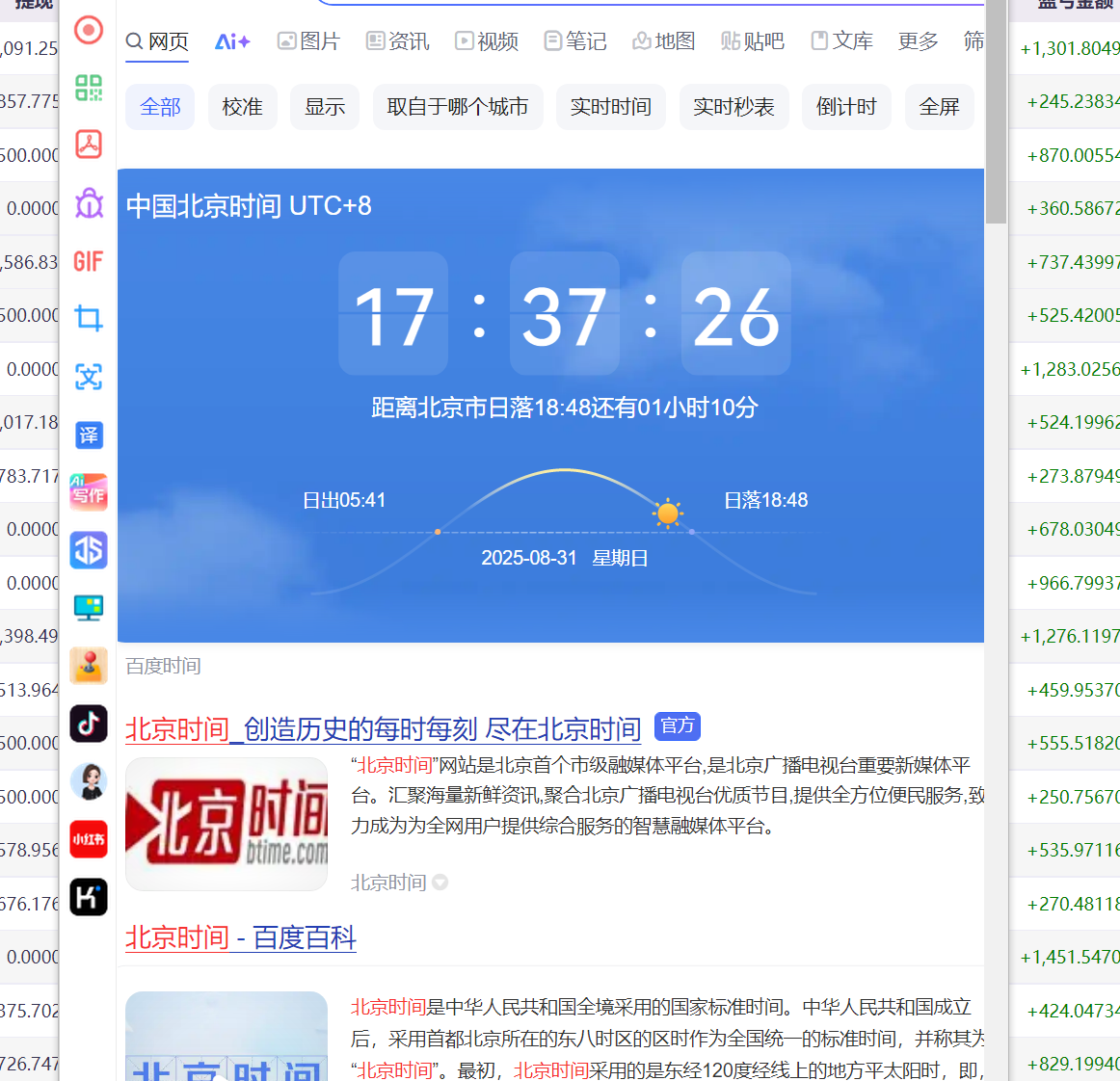Launch the AI 写作 writing tool
This screenshot has height=1081, width=1120.
point(89,492)
